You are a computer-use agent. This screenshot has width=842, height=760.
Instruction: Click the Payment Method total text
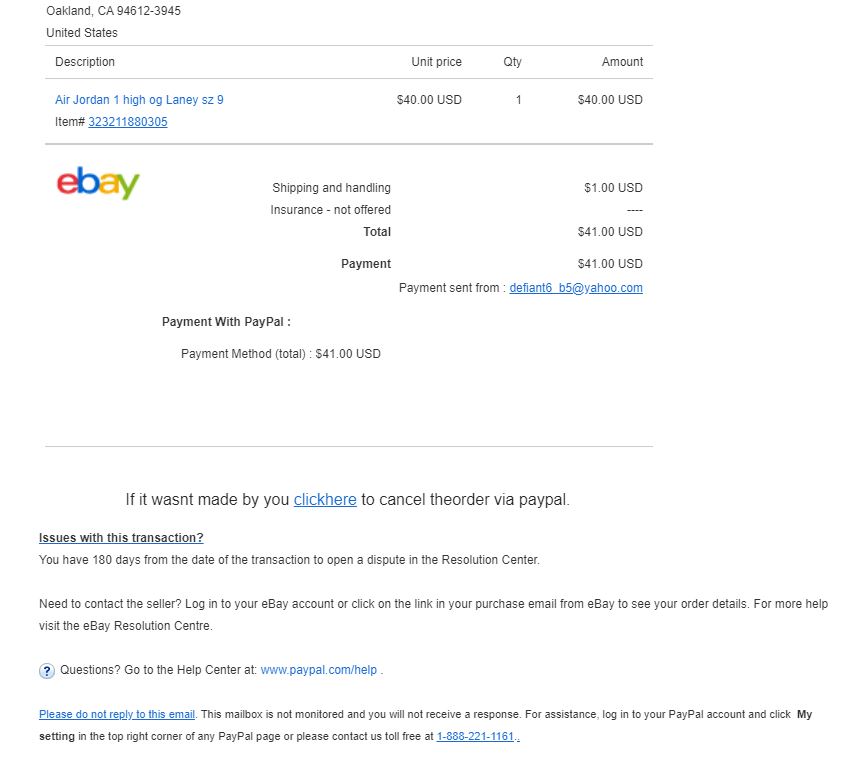(x=281, y=354)
